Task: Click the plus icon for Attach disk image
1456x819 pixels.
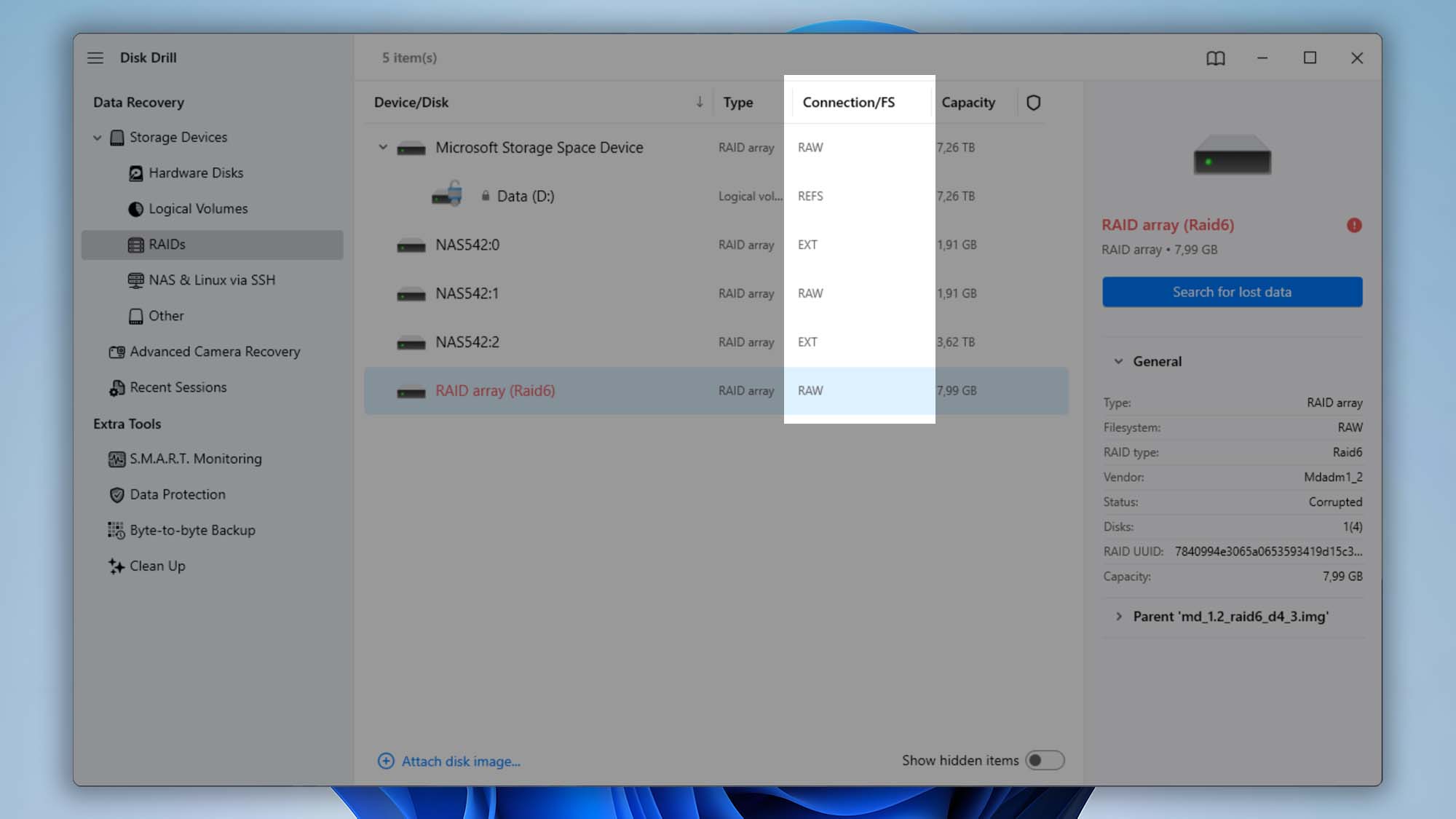Action: (x=386, y=761)
